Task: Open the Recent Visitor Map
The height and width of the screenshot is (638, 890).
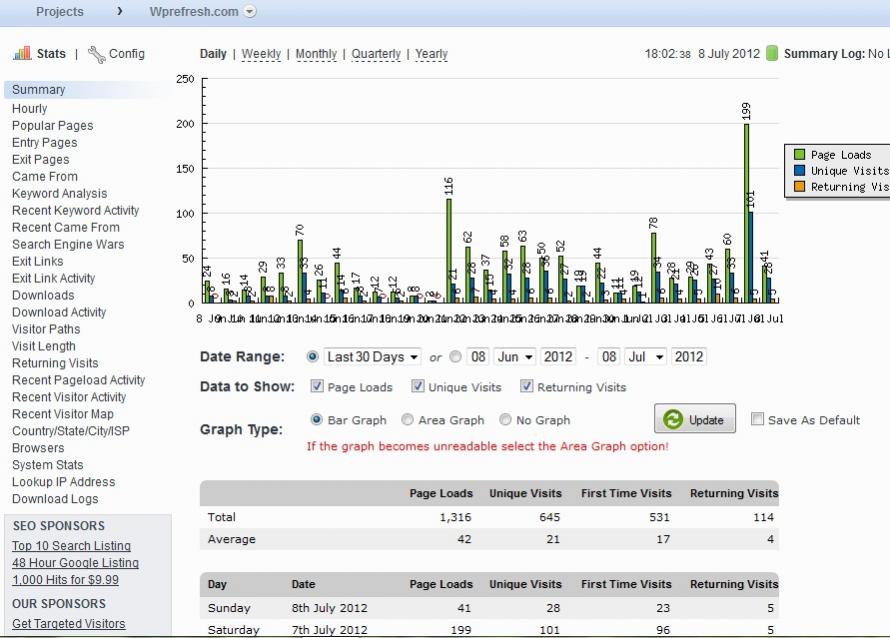Action: (63, 414)
